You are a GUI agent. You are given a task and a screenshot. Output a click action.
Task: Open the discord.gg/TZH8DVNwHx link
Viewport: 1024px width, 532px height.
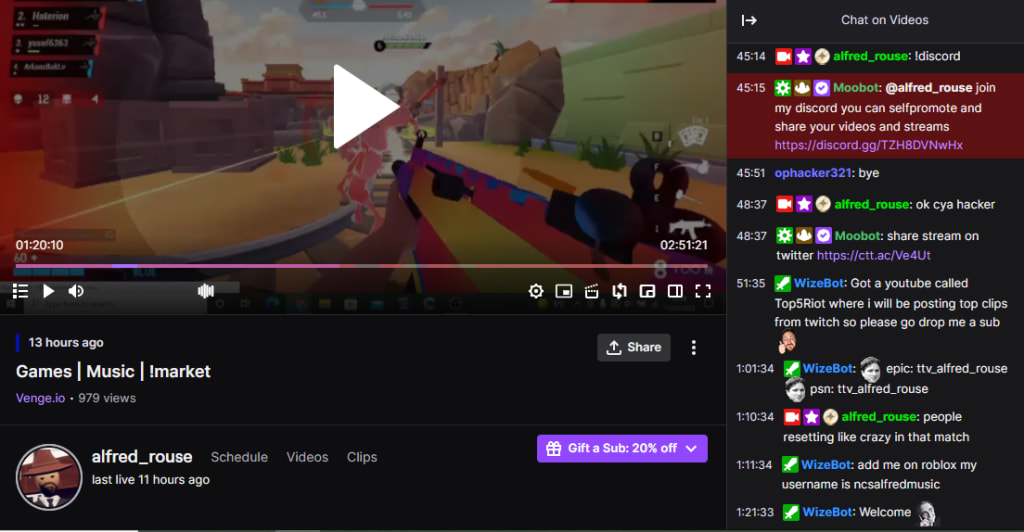pyautogui.click(x=869, y=145)
